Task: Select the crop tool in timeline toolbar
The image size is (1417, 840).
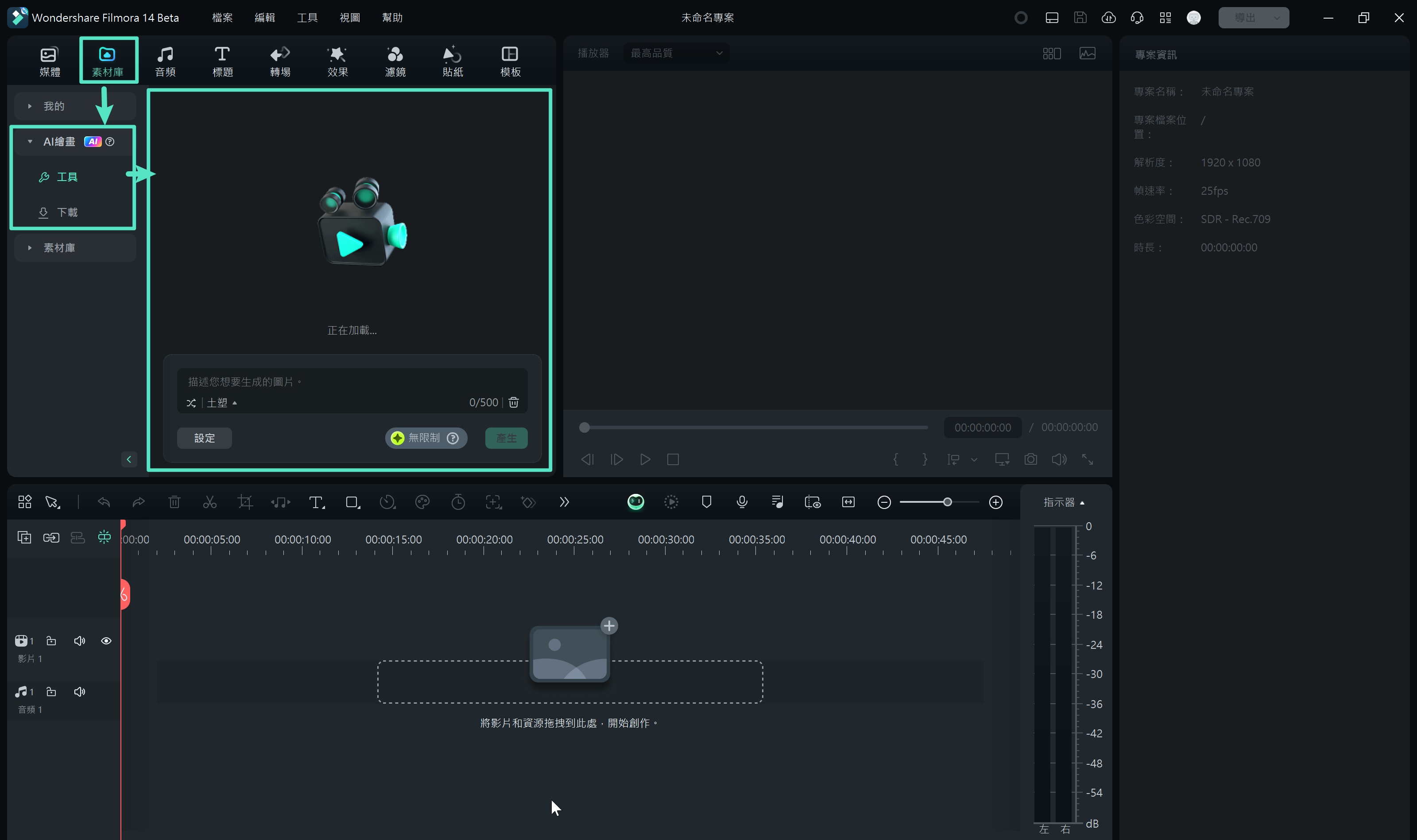Action: click(245, 502)
